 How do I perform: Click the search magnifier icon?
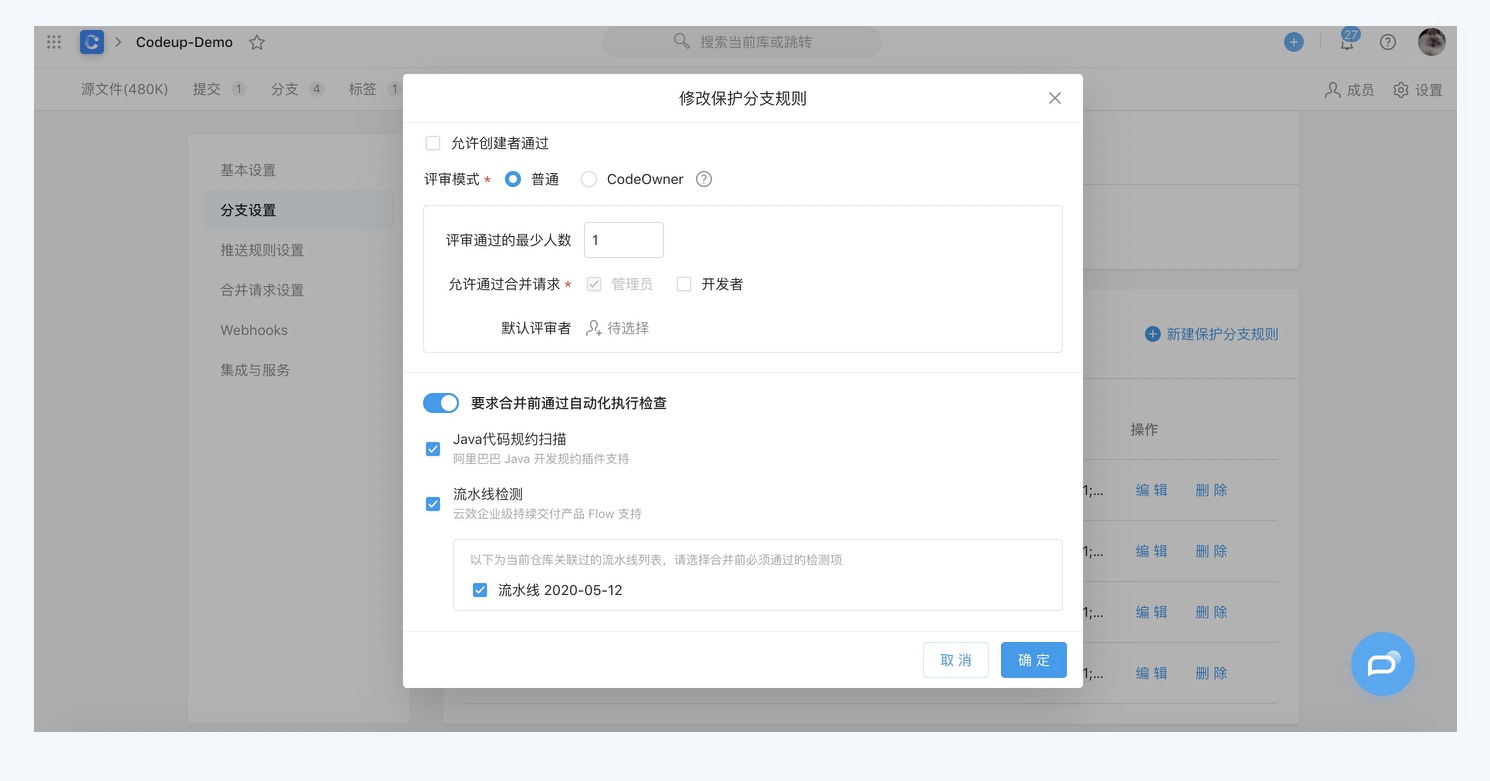(x=681, y=41)
